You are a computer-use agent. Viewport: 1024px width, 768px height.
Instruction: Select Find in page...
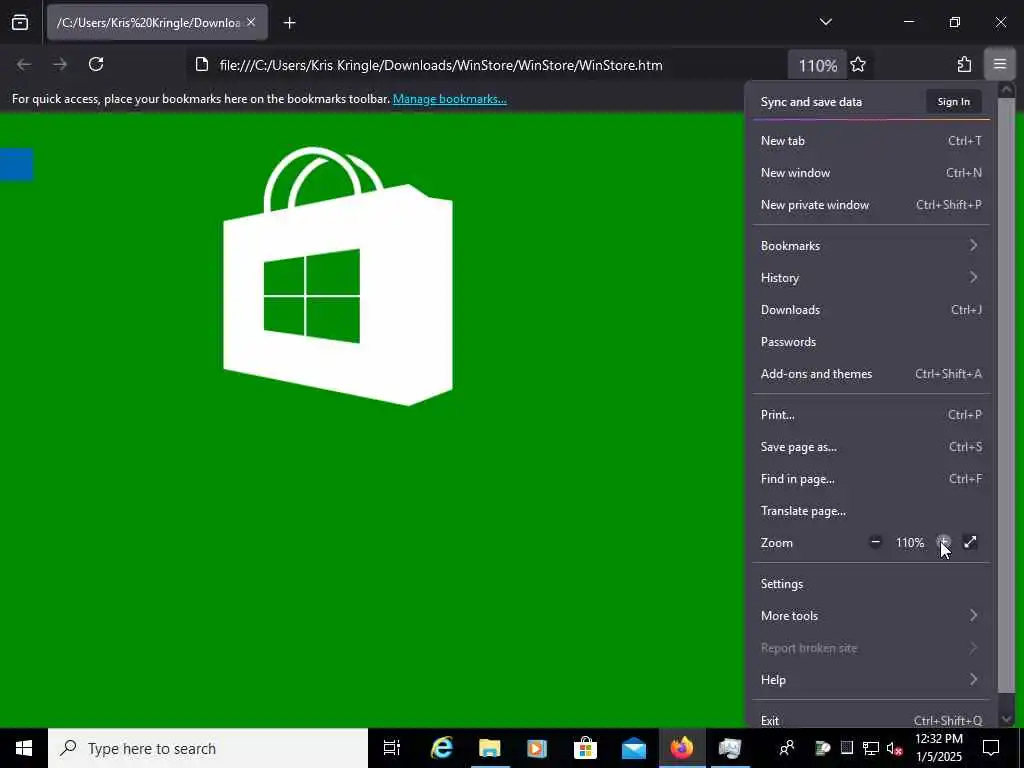pyautogui.click(x=871, y=479)
